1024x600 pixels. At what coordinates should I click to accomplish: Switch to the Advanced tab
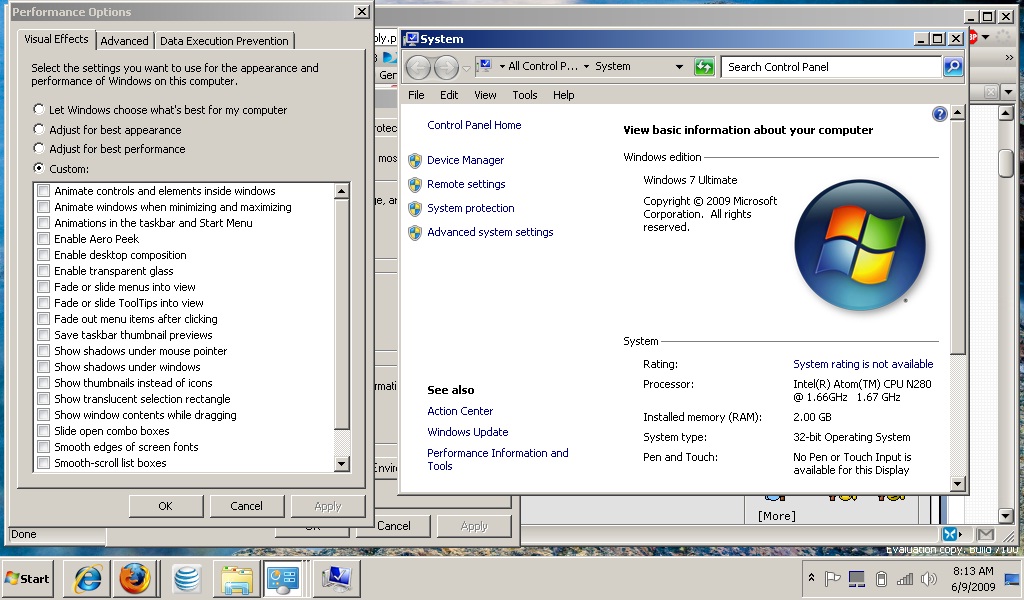click(x=124, y=40)
